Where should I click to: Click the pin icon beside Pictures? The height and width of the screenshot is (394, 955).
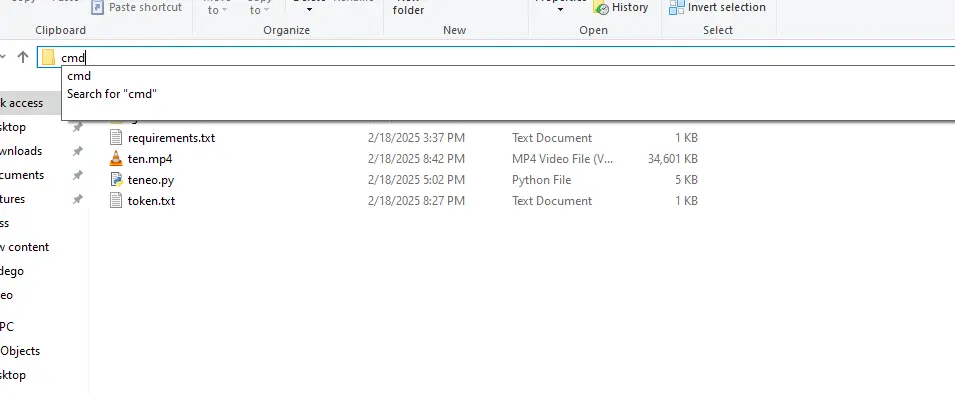pos(77,199)
